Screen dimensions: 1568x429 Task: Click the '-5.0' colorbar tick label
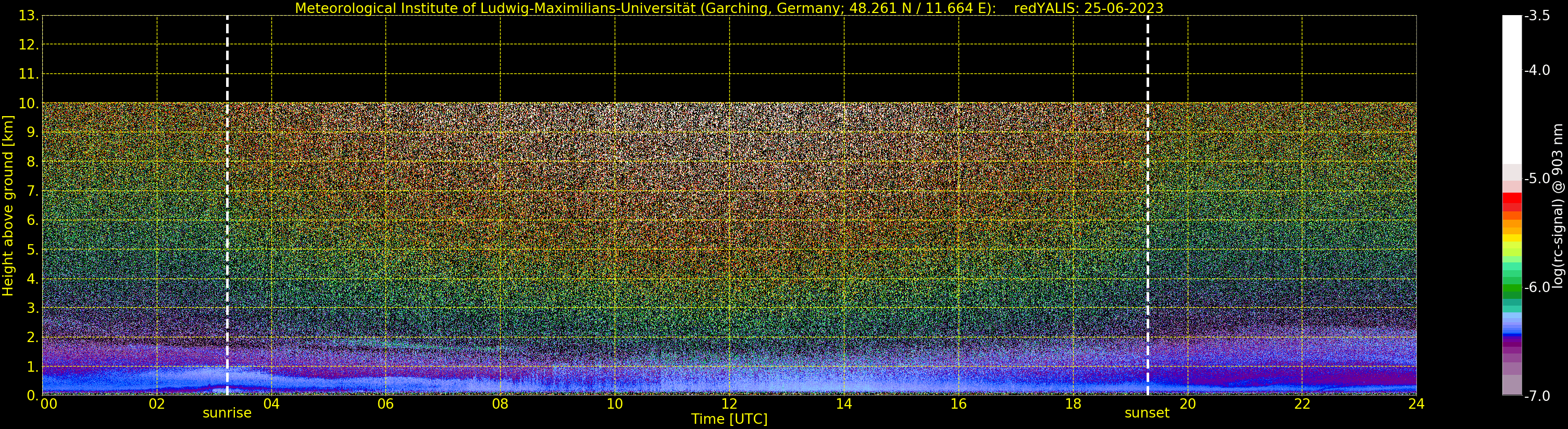click(x=1537, y=178)
